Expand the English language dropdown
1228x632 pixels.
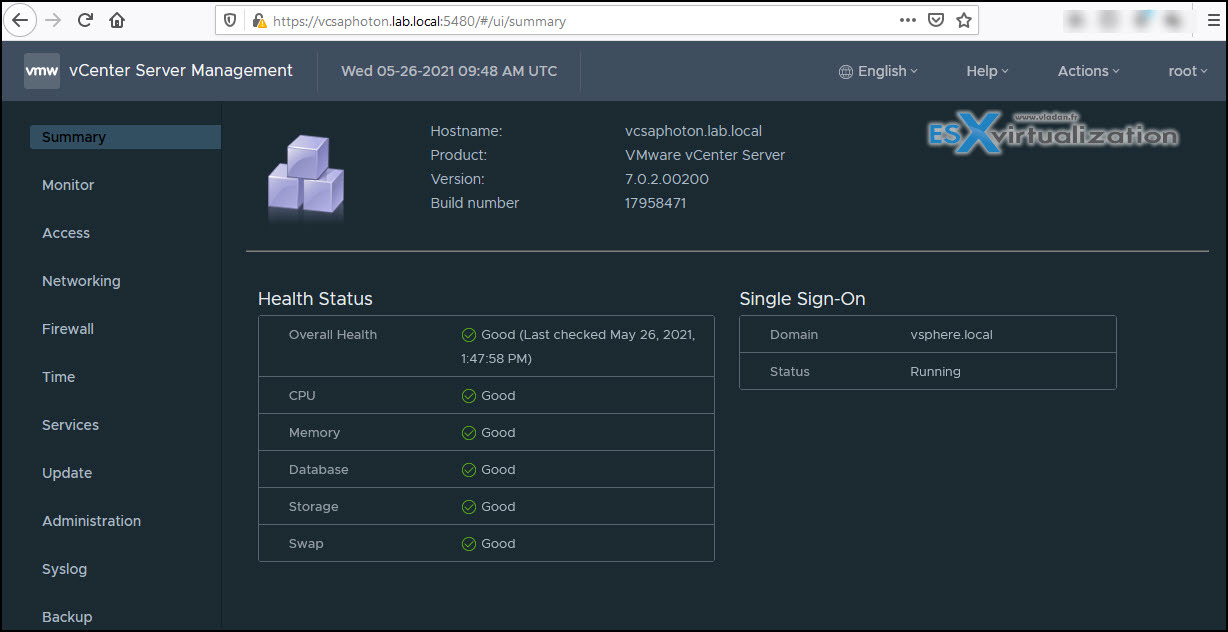tap(878, 71)
